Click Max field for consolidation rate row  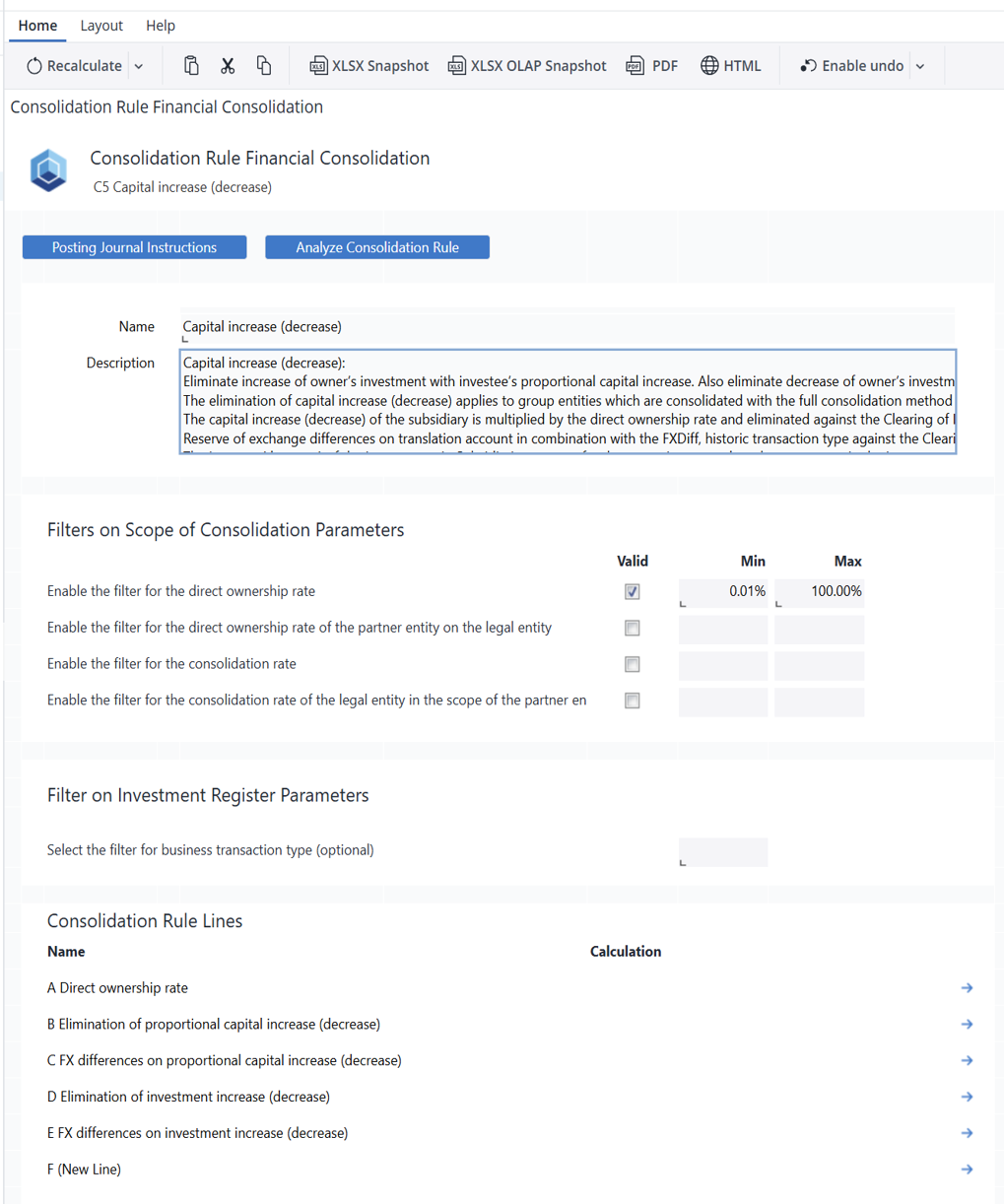[819, 665]
